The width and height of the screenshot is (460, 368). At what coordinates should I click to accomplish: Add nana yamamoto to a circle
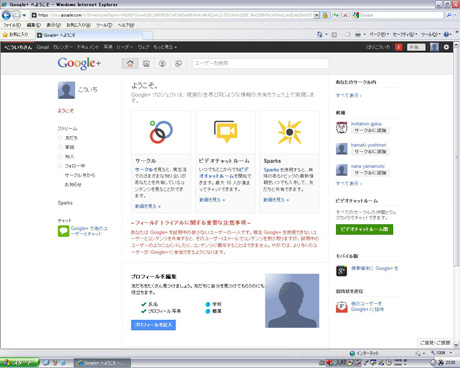tap(370, 173)
